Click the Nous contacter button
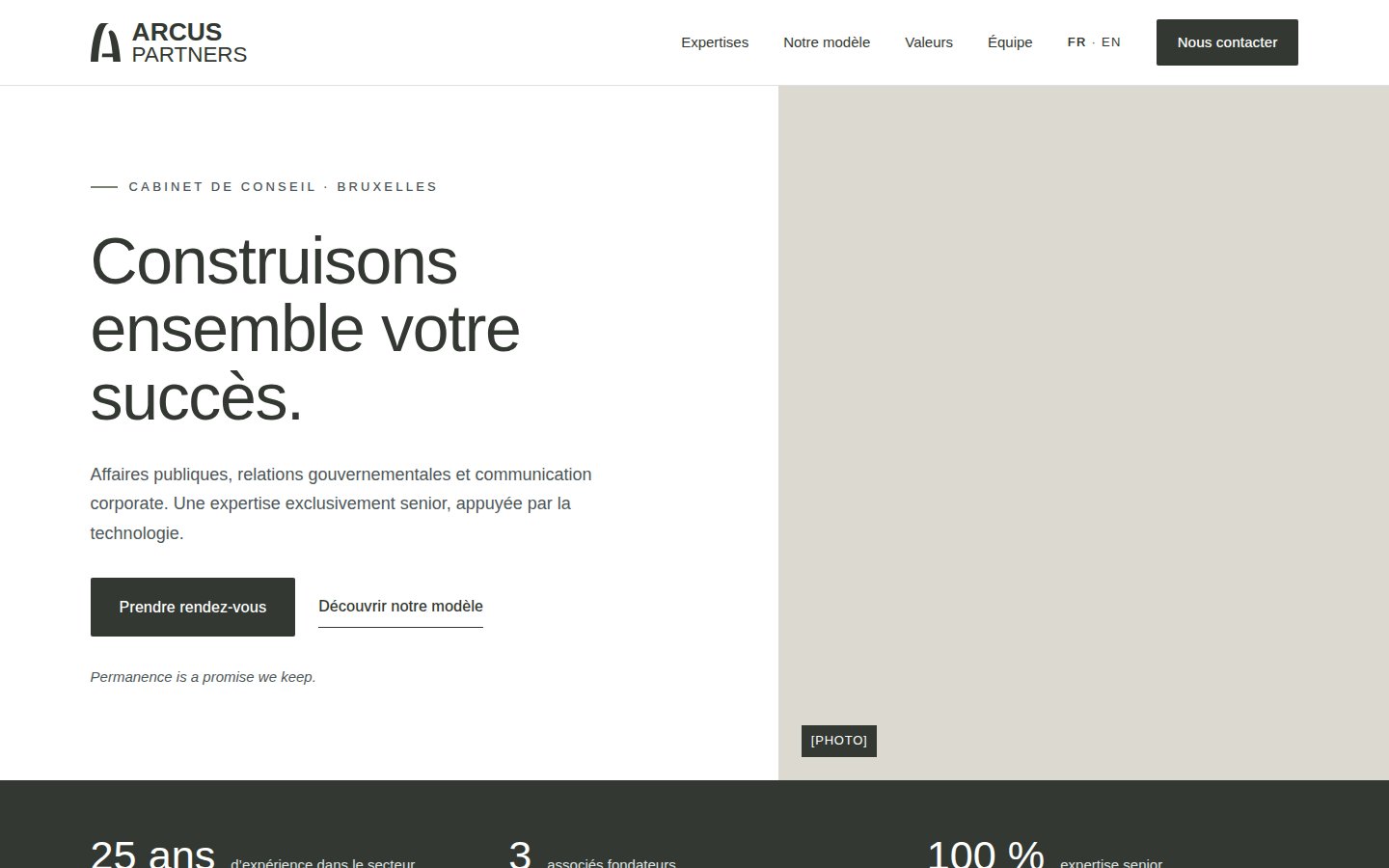1389x868 pixels. tap(1227, 42)
